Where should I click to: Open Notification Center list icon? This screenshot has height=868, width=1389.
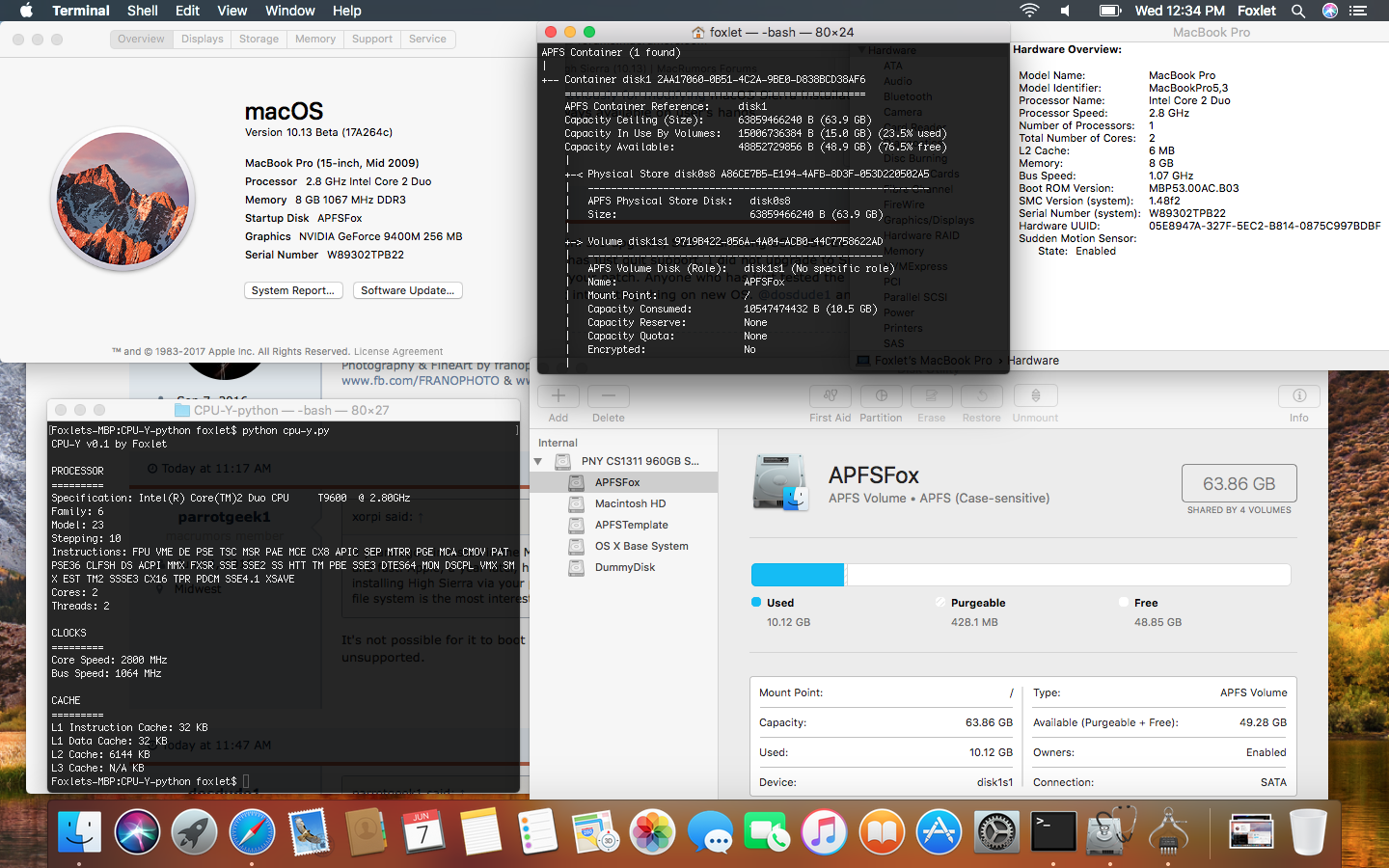1358,11
